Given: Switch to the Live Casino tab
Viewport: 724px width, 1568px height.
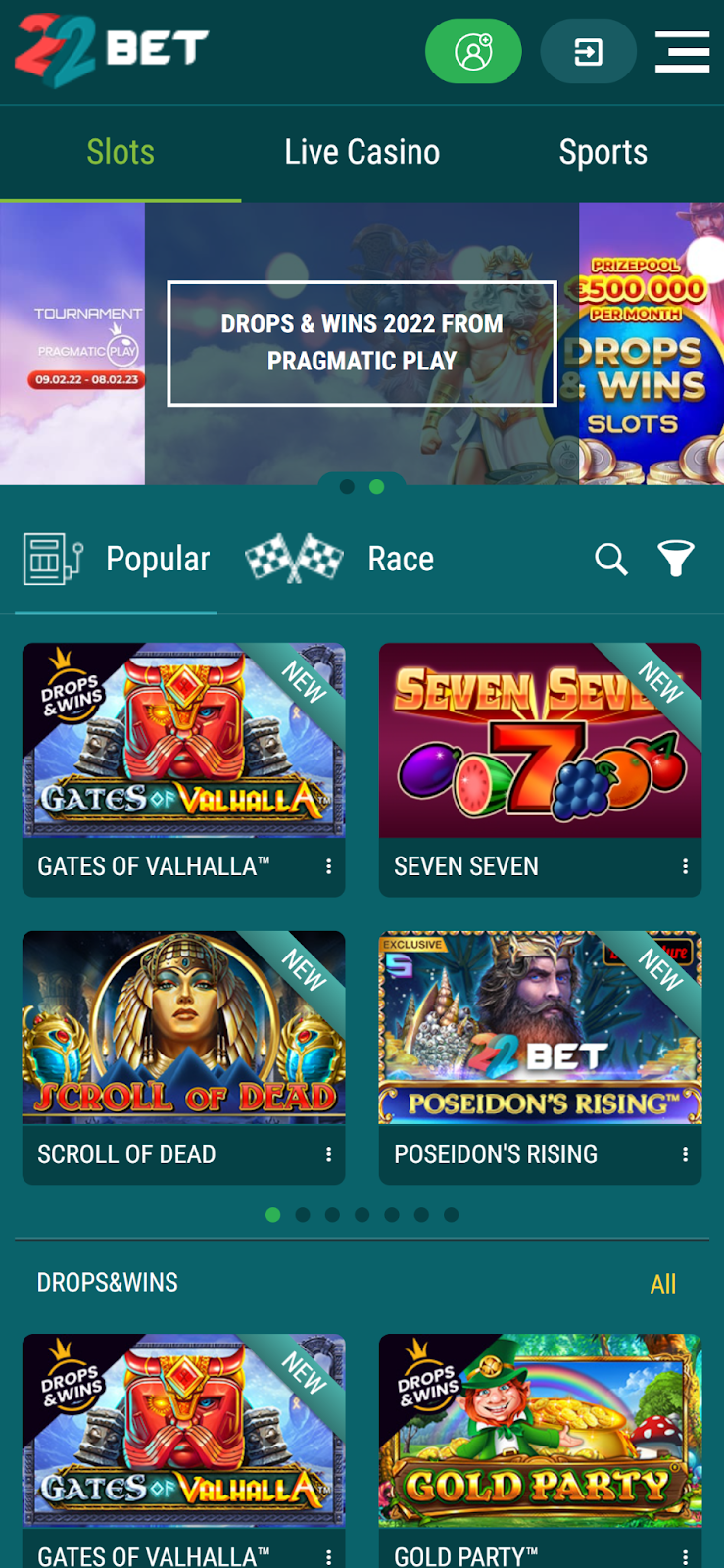Looking at the screenshot, I should click(362, 153).
